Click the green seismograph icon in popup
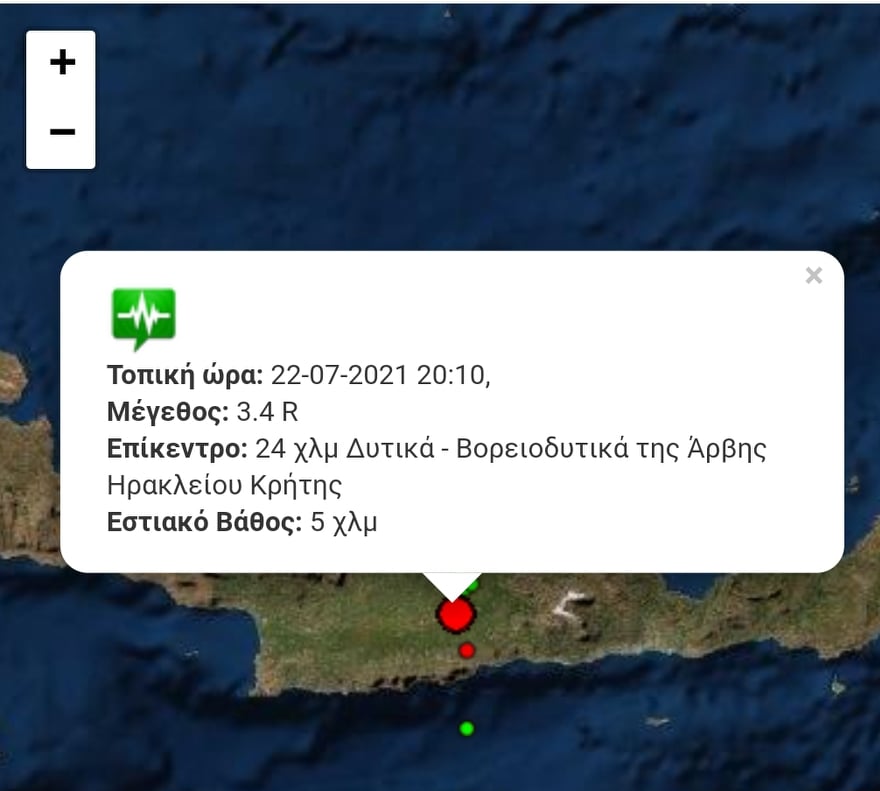880x791 pixels. click(x=144, y=318)
